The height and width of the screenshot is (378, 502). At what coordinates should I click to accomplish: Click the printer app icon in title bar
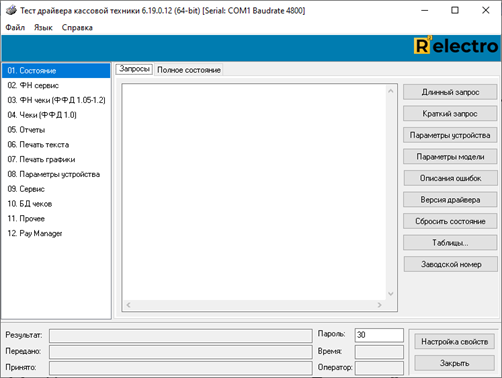pyautogui.click(x=11, y=10)
